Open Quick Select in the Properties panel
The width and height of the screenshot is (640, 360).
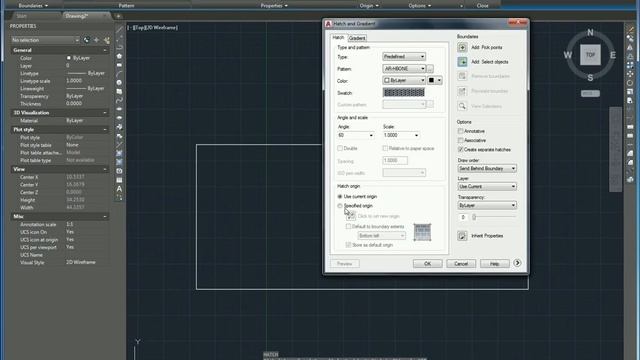click(x=107, y=40)
